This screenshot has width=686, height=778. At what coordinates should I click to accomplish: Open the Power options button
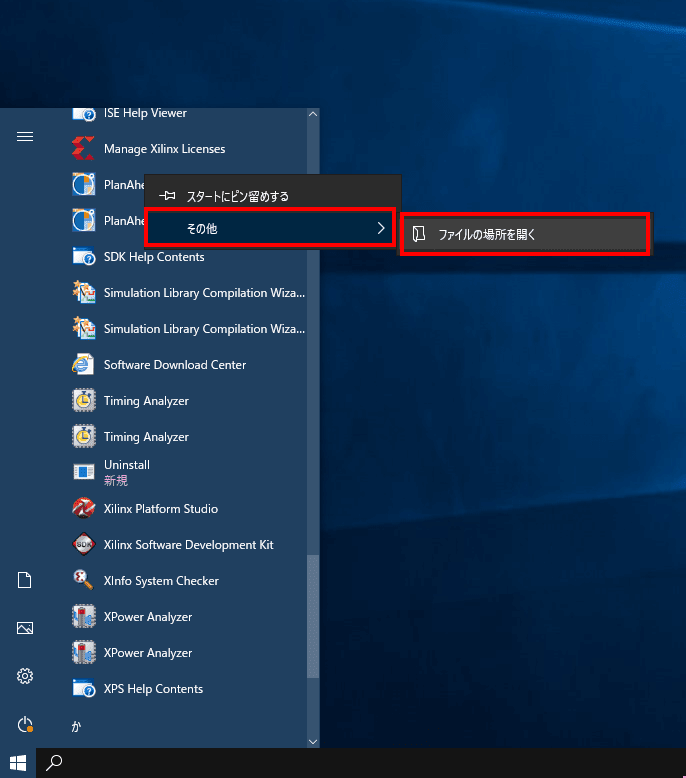25,724
